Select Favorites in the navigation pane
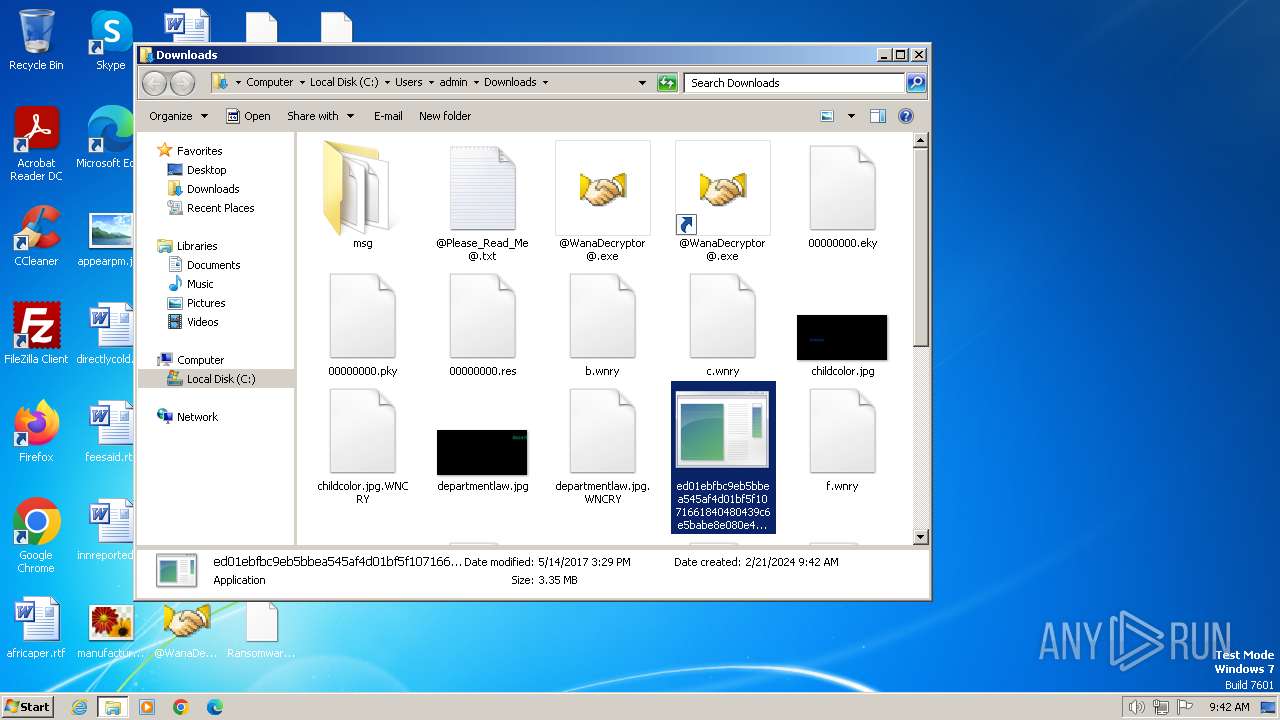1280x720 pixels. pyautogui.click(x=199, y=151)
